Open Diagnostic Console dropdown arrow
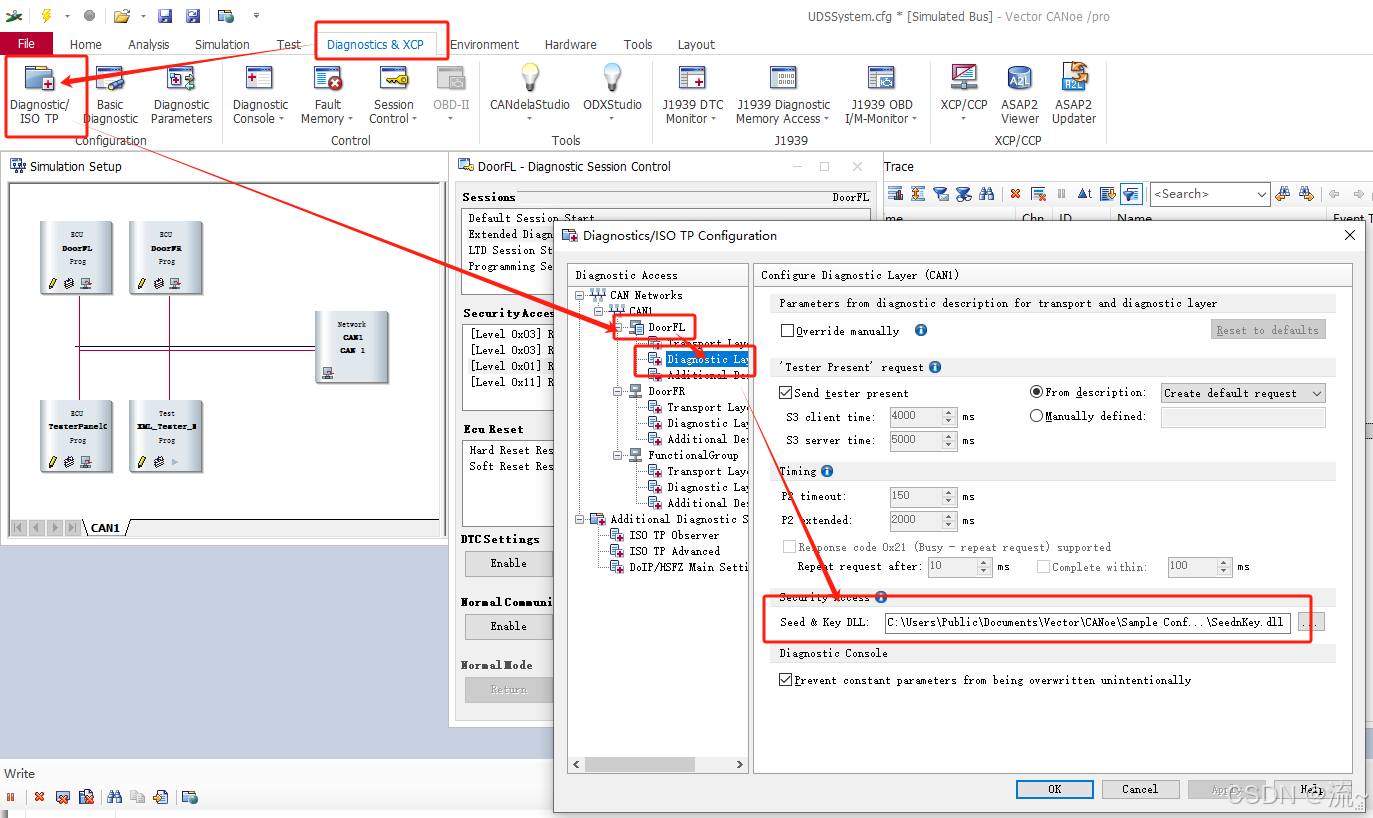This screenshot has width=1373, height=818. point(280,119)
